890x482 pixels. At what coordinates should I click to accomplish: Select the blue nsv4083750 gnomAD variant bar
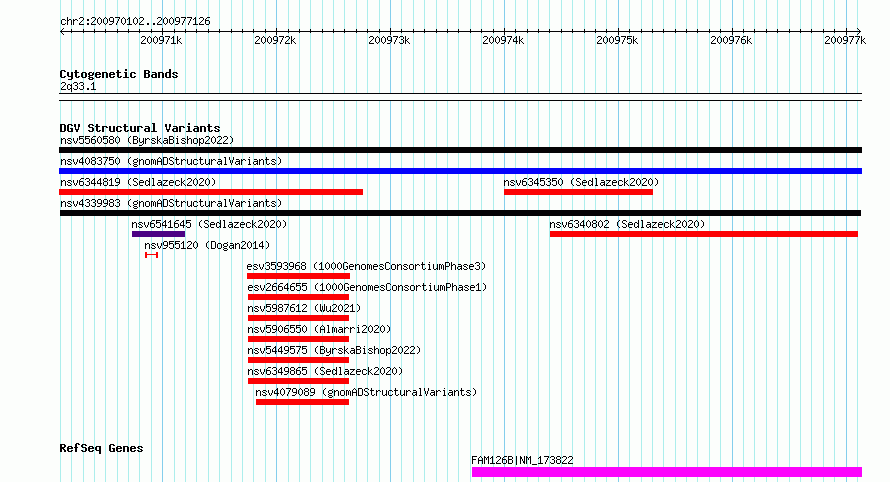(460, 171)
